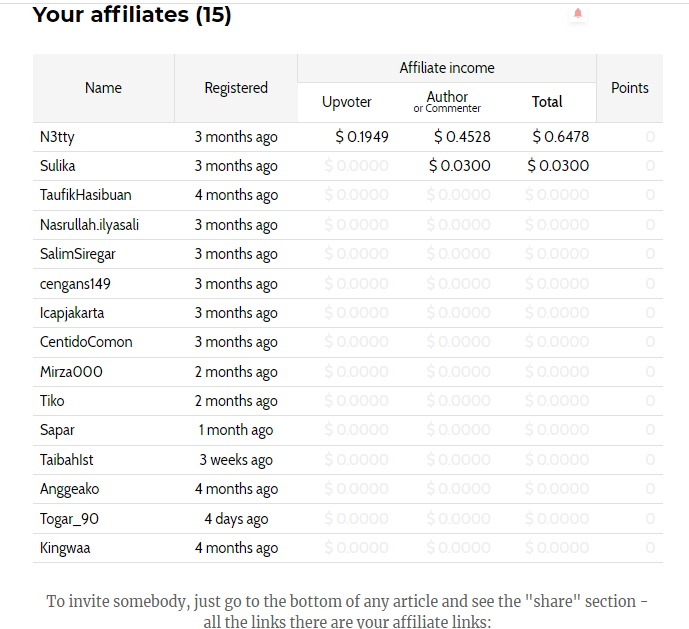689x629 pixels.
Task: Click the Nasrullah.ilyasali affiliate entry
Action: click(89, 225)
